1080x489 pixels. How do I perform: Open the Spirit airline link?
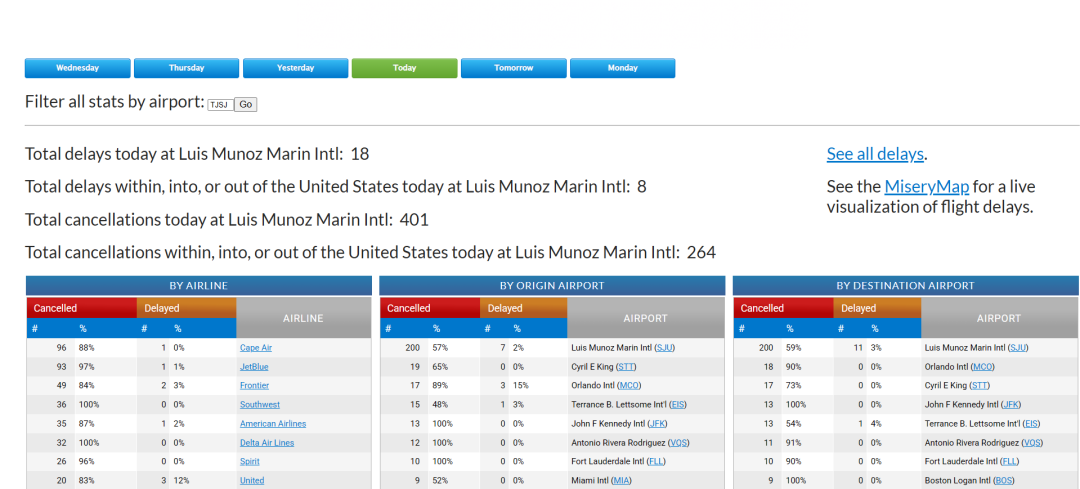[250, 462]
